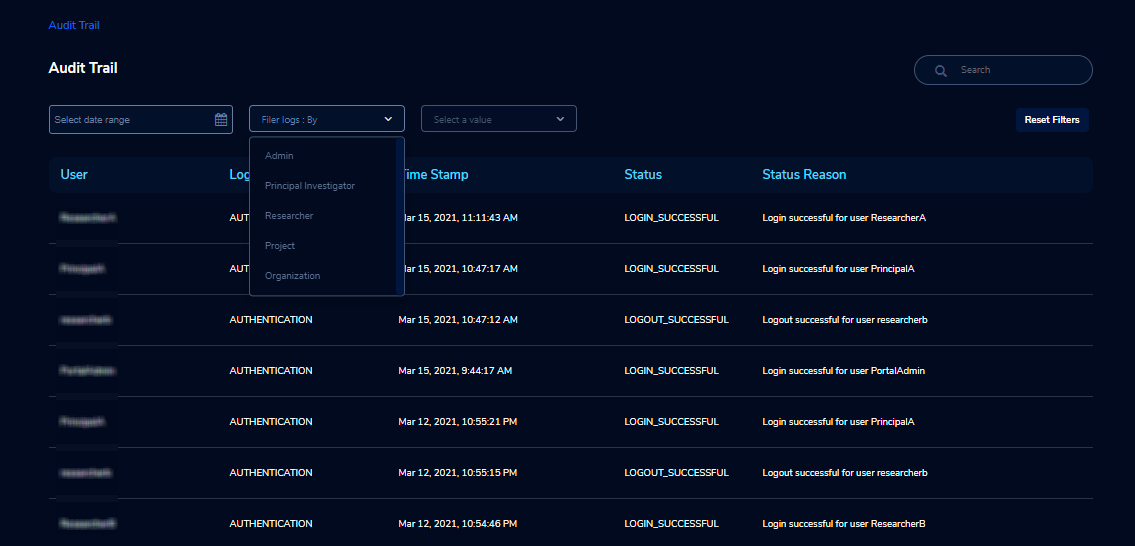Sort by the User column header
The height and width of the screenshot is (546, 1135).
click(74, 175)
